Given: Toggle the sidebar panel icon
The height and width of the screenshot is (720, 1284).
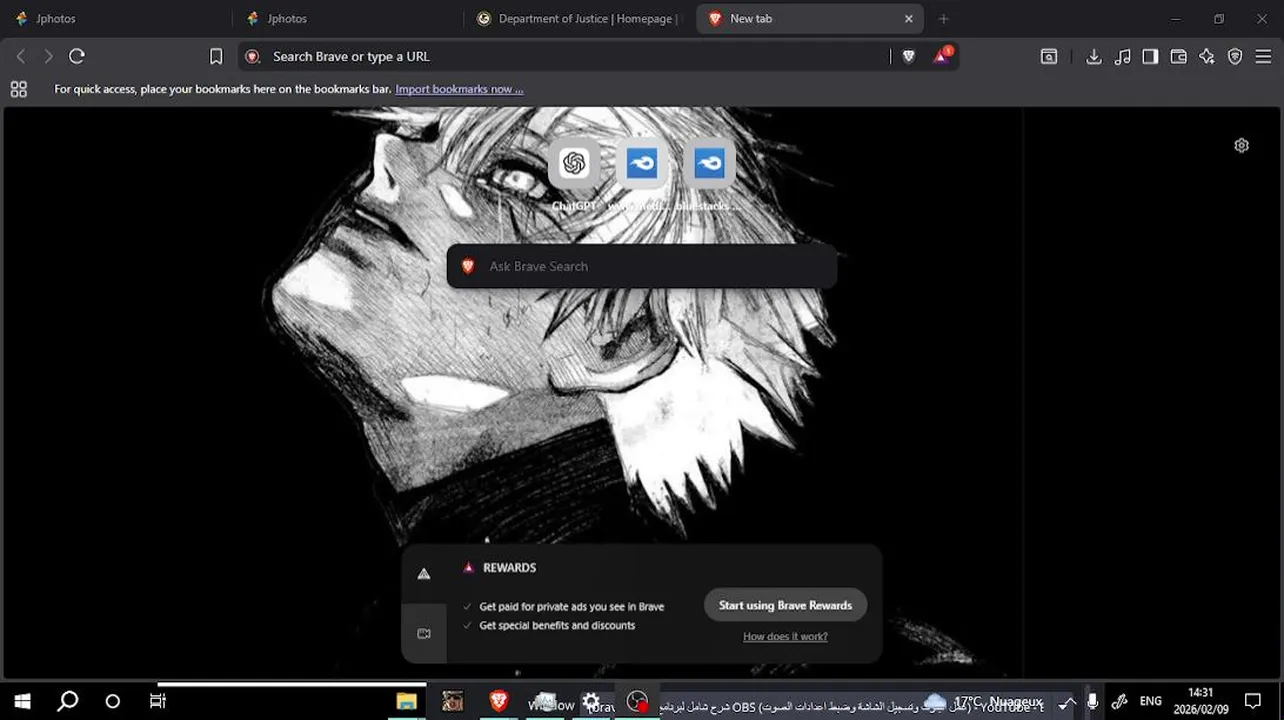Looking at the screenshot, I should point(1151,57).
